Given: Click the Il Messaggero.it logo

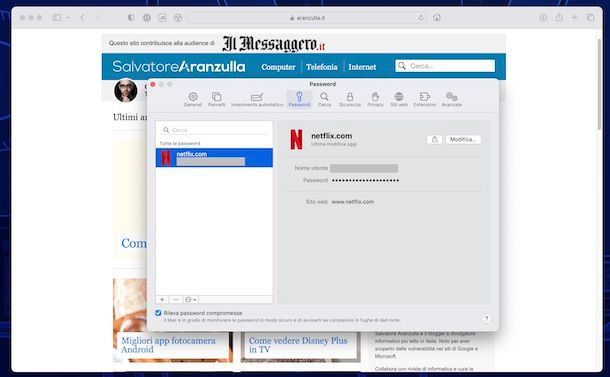Looking at the screenshot, I should (x=273, y=44).
